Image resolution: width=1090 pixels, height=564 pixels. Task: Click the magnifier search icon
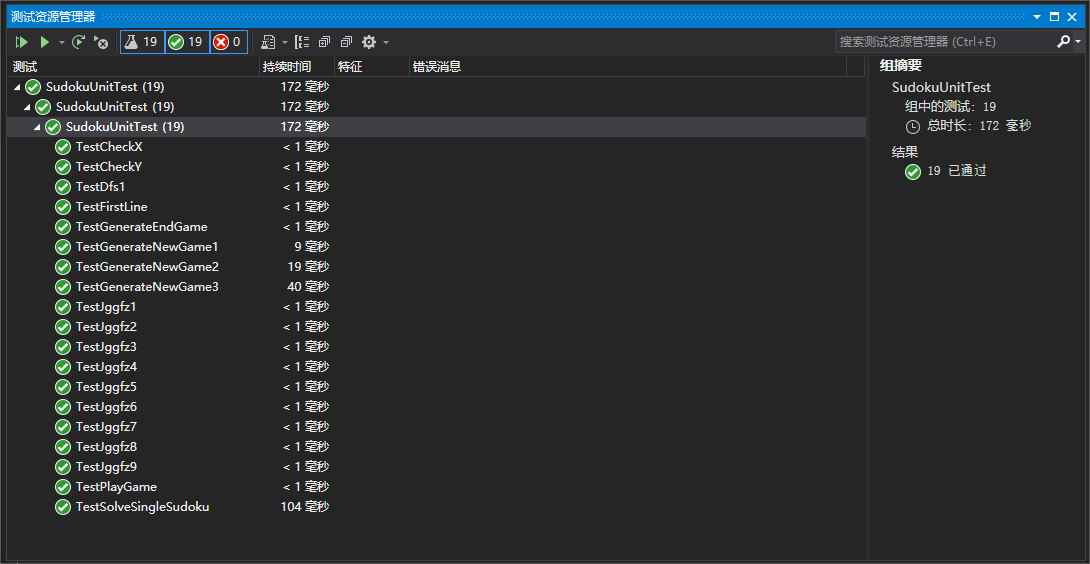[x=1064, y=42]
